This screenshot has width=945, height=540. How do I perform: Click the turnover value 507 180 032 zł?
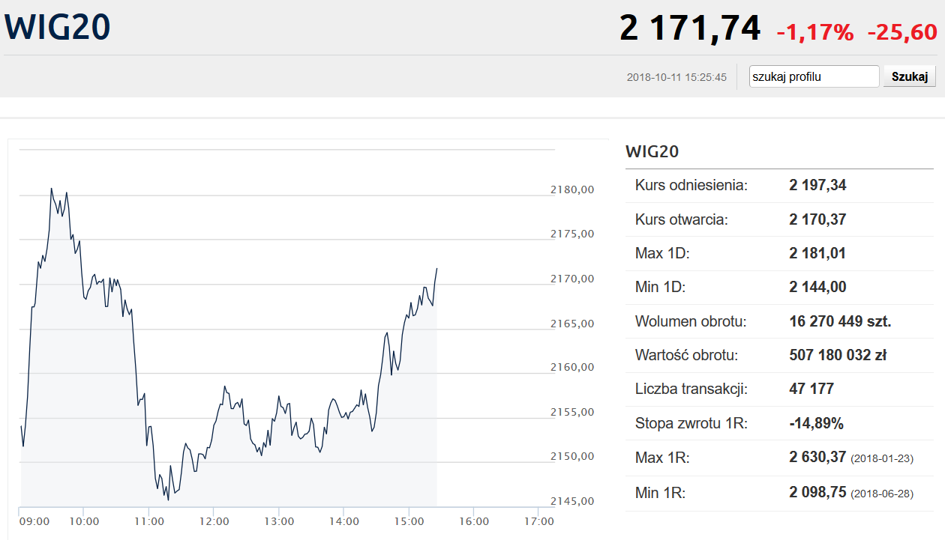(838, 355)
